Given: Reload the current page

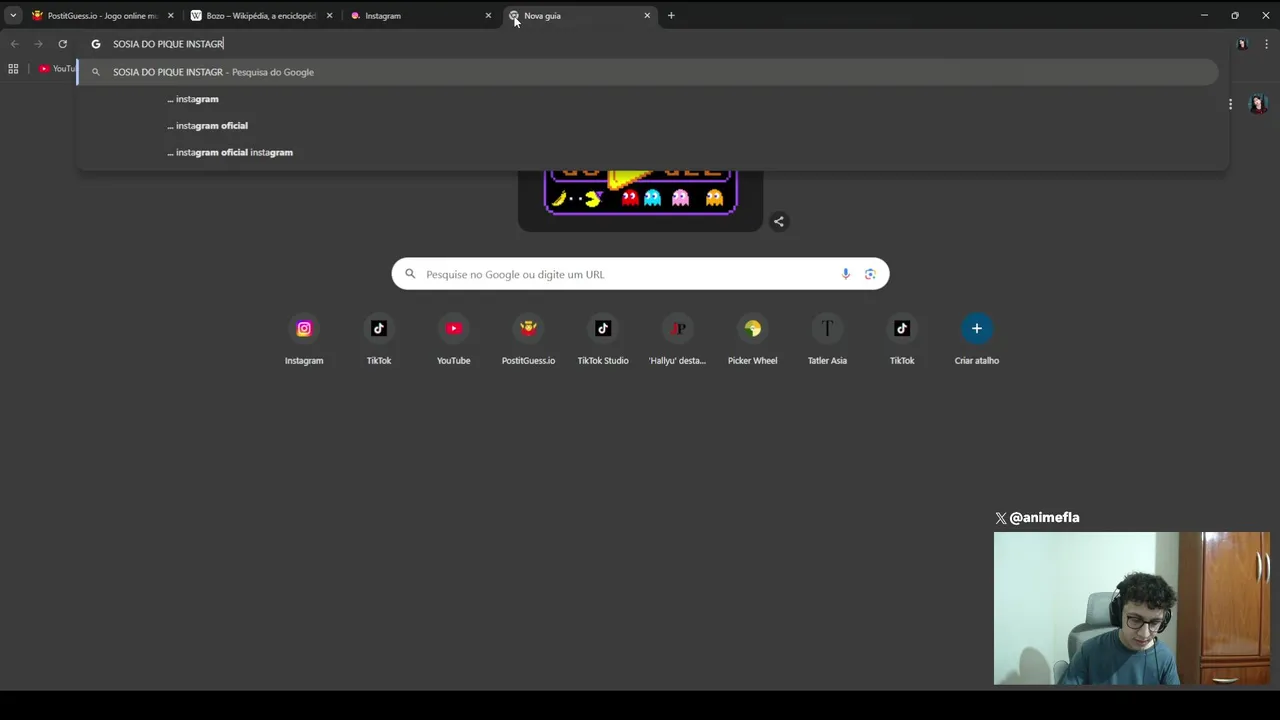Looking at the screenshot, I should coord(62,44).
